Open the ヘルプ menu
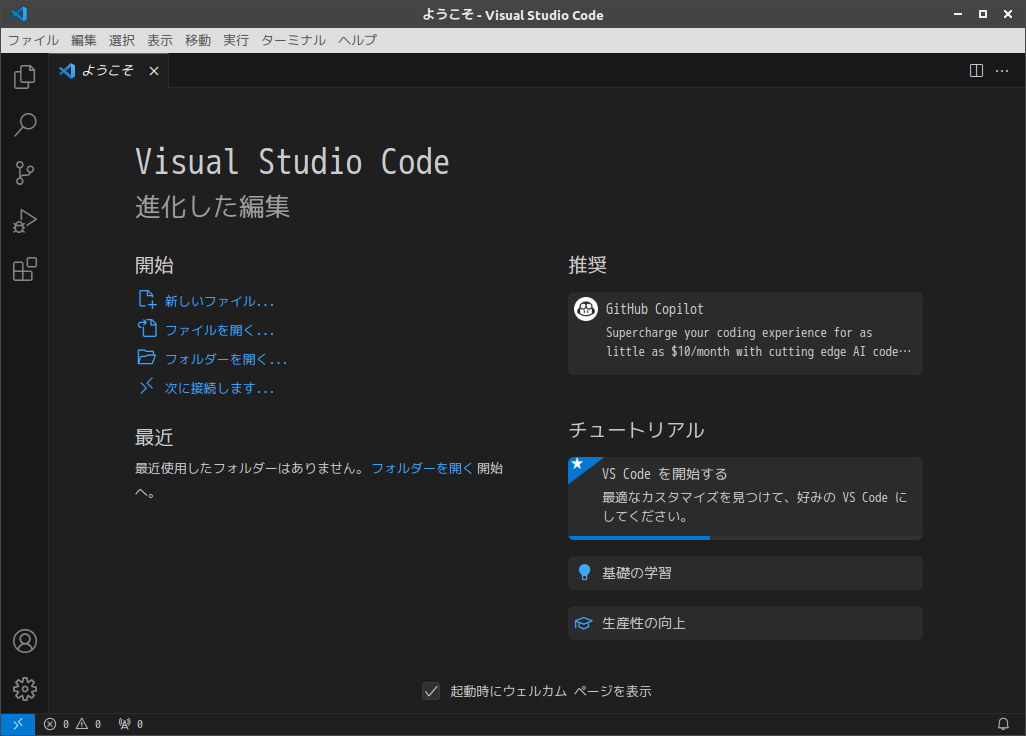This screenshot has width=1026, height=736. [357, 41]
